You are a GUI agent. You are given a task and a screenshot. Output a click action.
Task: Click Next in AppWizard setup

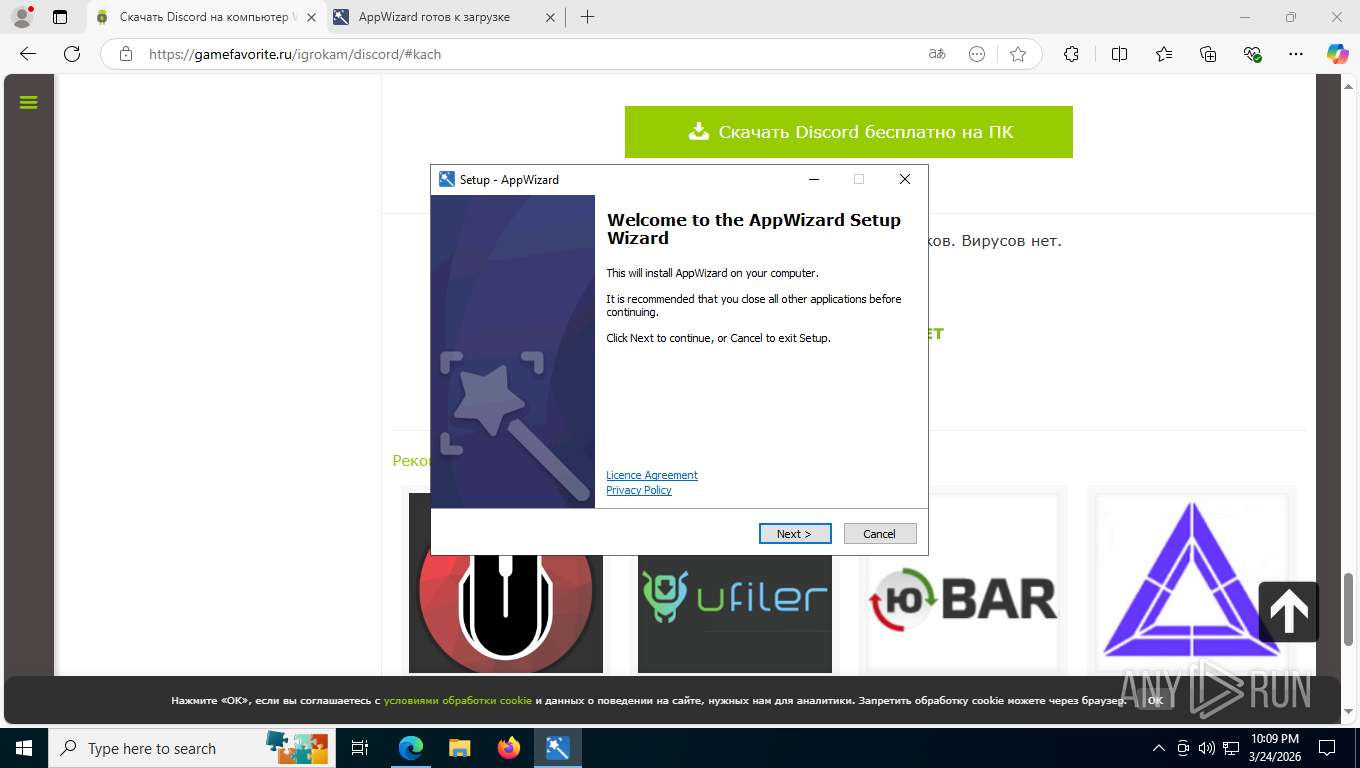tap(797, 533)
